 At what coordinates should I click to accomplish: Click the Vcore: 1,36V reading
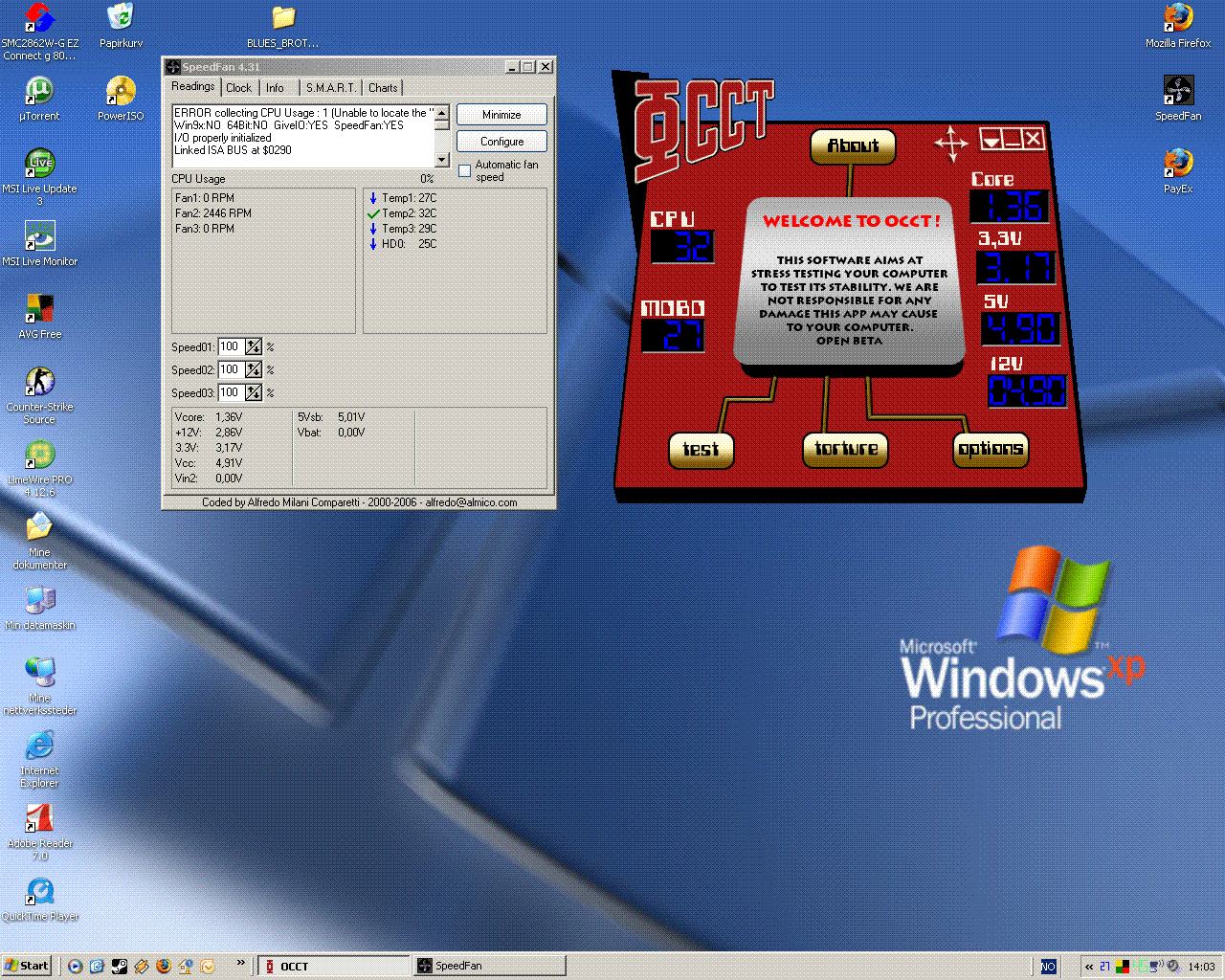pyautogui.click(x=209, y=417)
